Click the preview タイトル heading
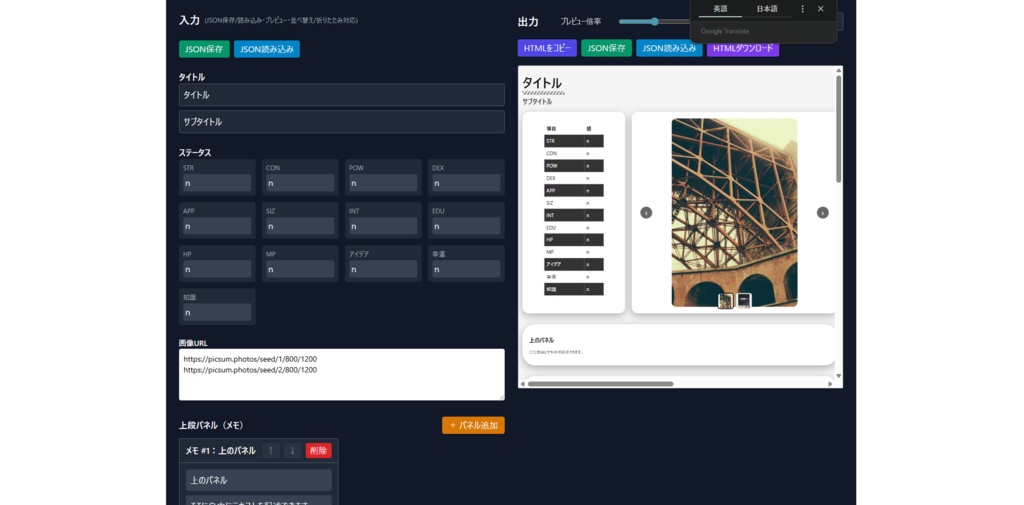Viewport: 1024px width, 505px height. (541, 83)
